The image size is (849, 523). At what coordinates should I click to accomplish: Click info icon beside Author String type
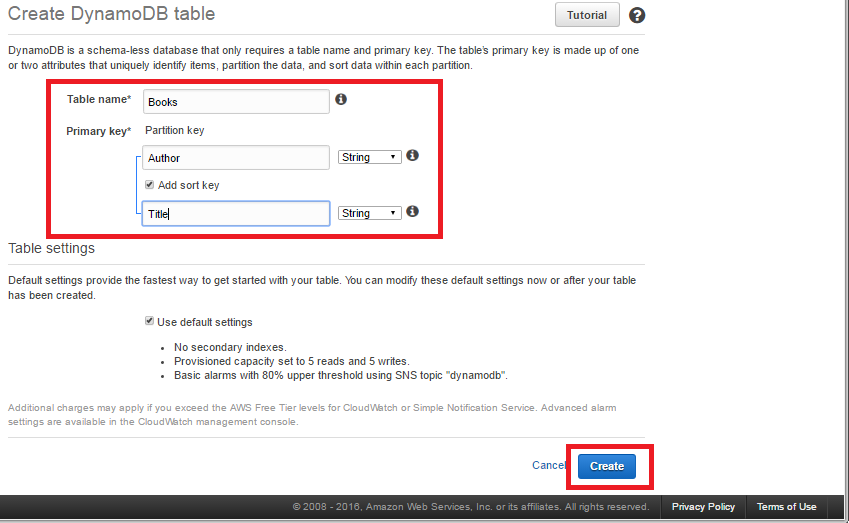(x=412, y=155)
